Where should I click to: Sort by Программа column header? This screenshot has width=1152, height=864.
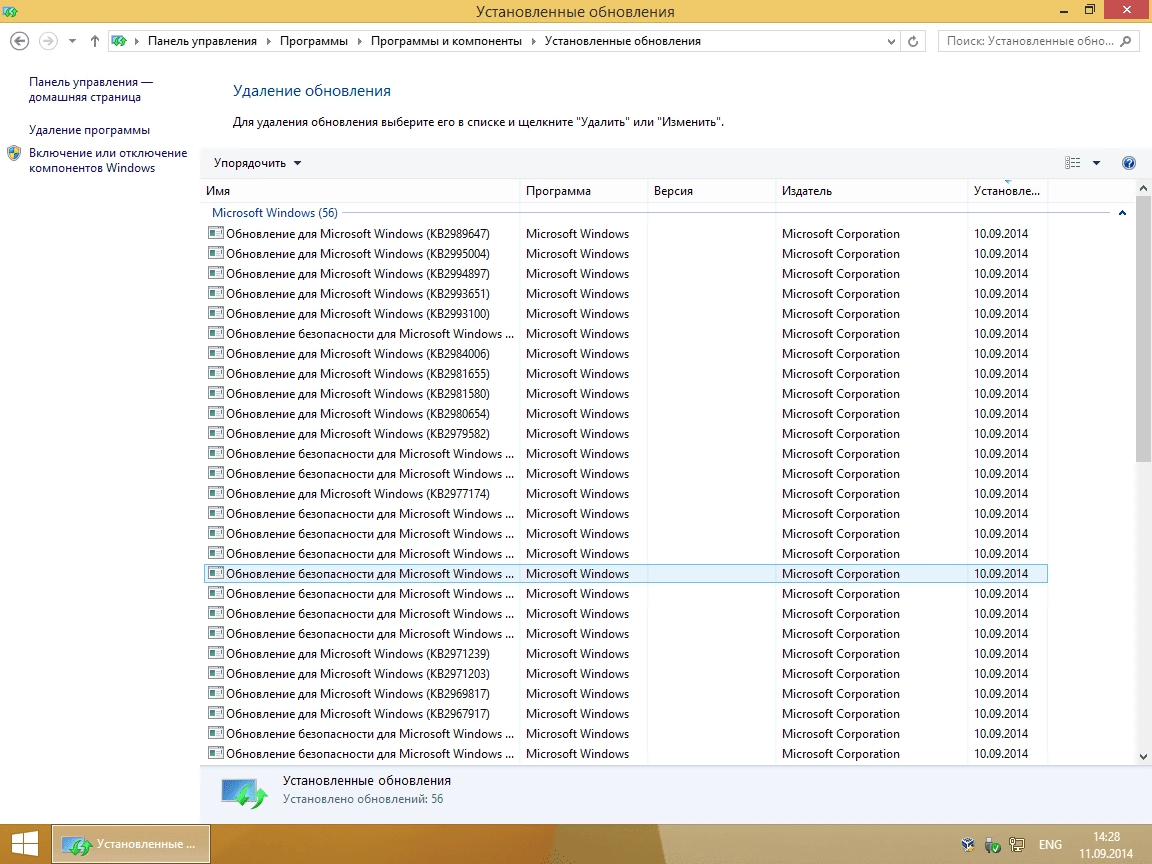click(583, 191)
